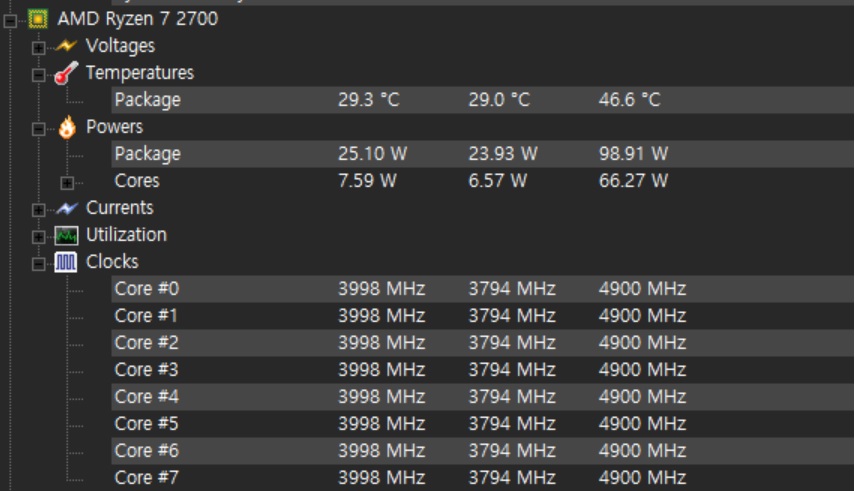The image size is (855, 491).
Task: Collapse the AMD Ryzen 7 2700 node
Action: [10, 21]
